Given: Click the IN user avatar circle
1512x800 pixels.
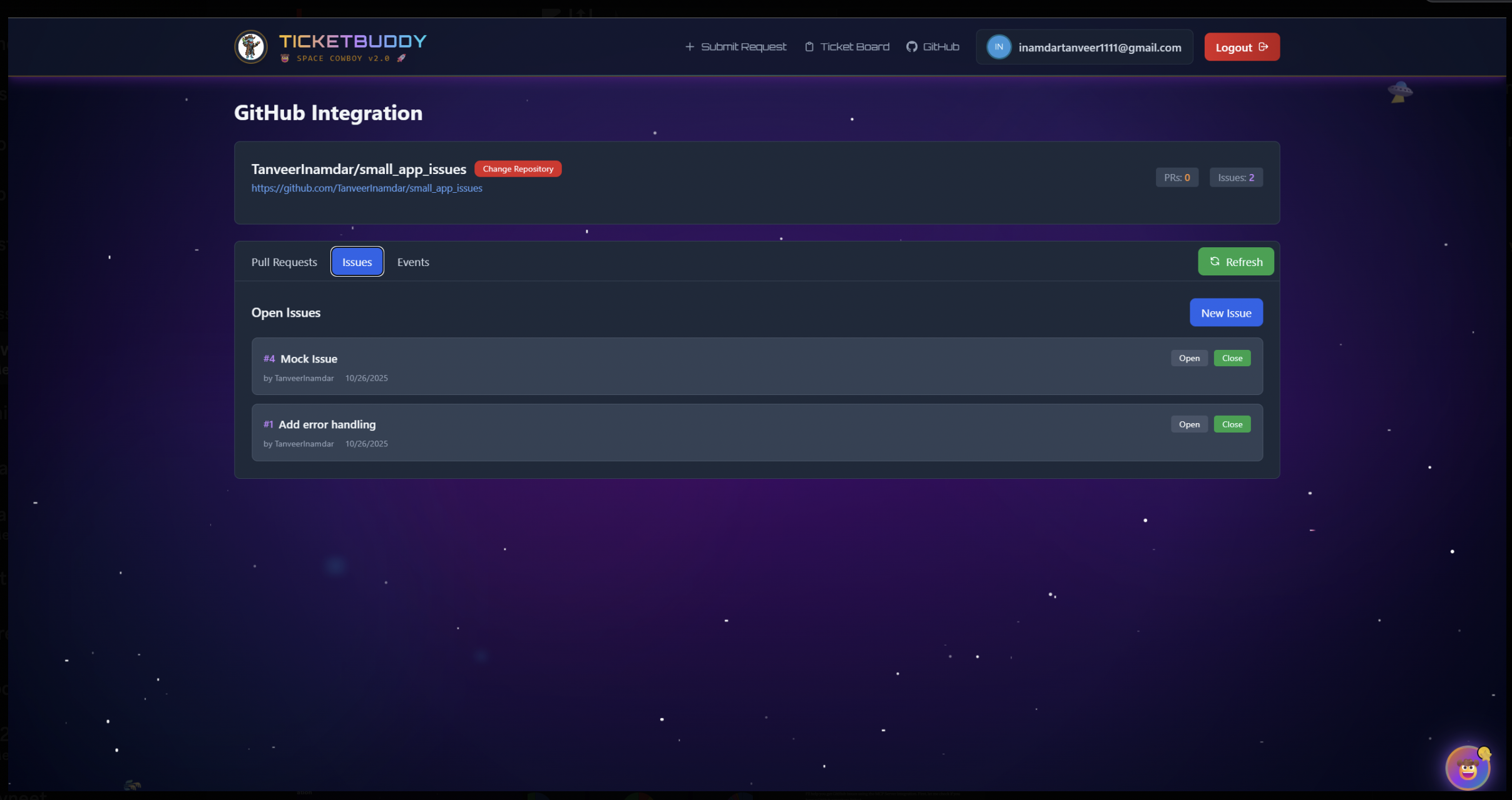Looking at the screenshot, I should pos(999,47).
